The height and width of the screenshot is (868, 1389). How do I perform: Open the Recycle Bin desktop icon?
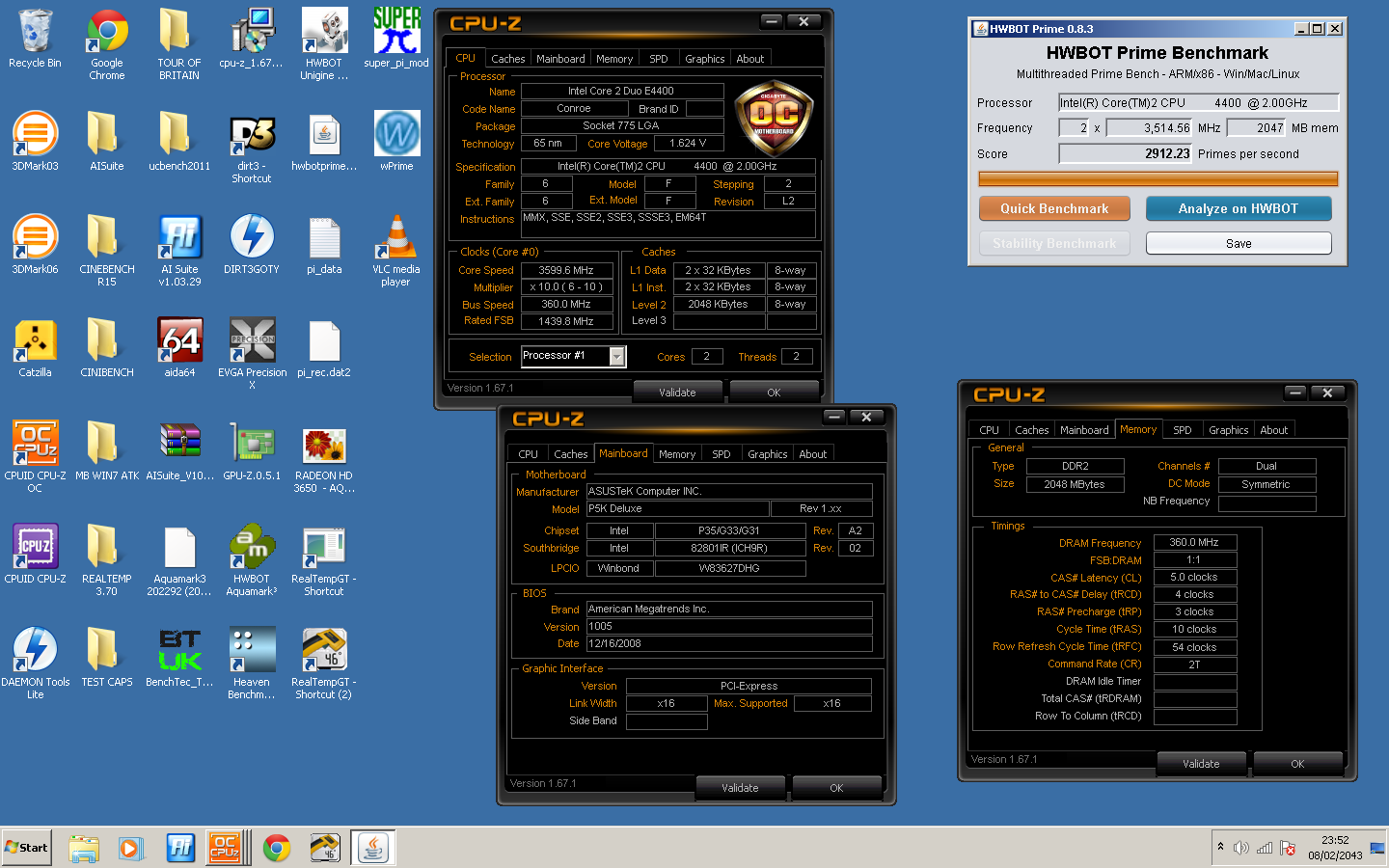point(35,39)
